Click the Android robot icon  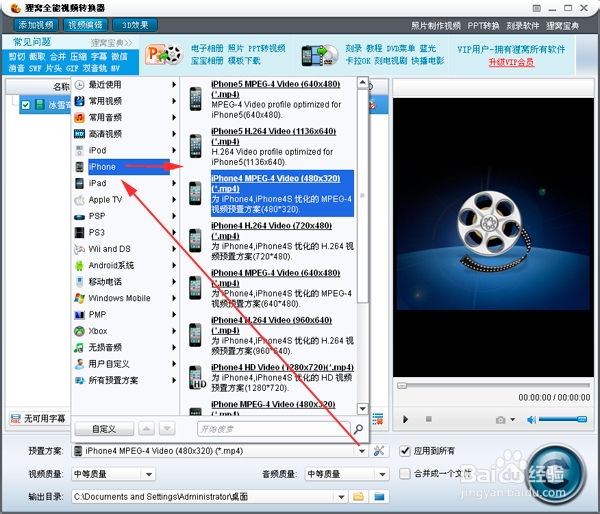click(79, 265)
